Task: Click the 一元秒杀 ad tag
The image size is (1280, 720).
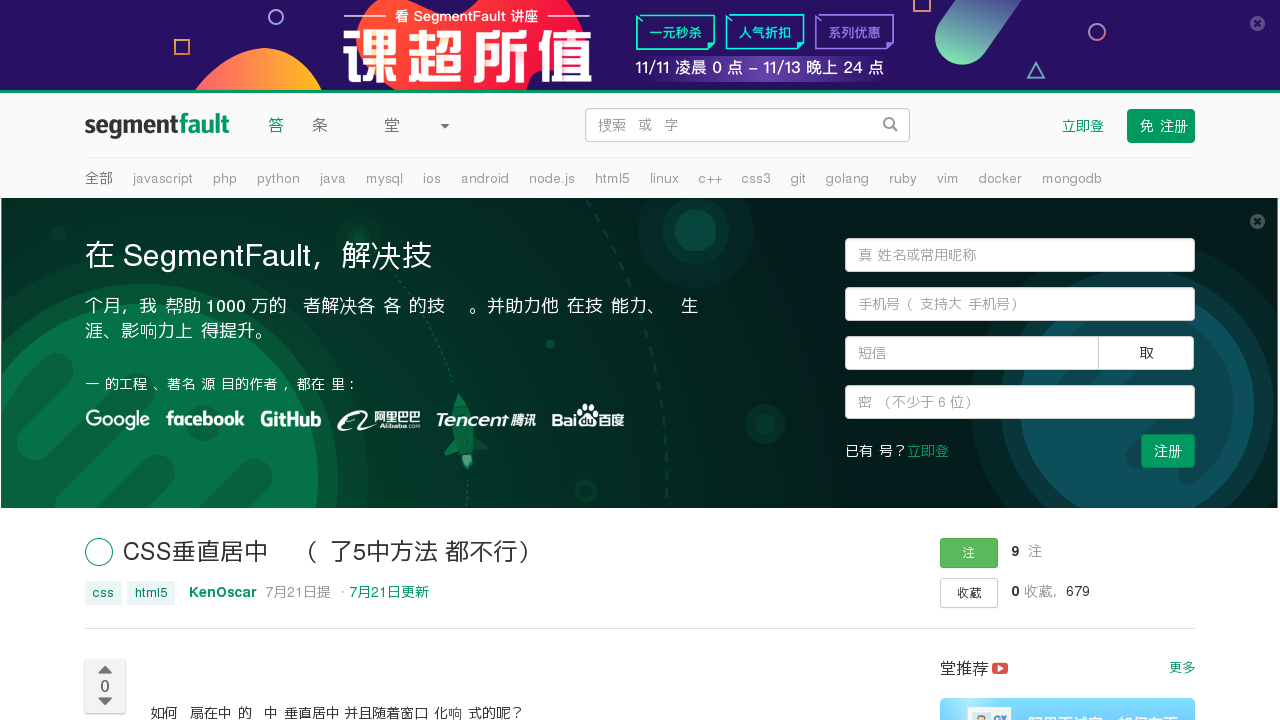Action: [x=676, y=32]
